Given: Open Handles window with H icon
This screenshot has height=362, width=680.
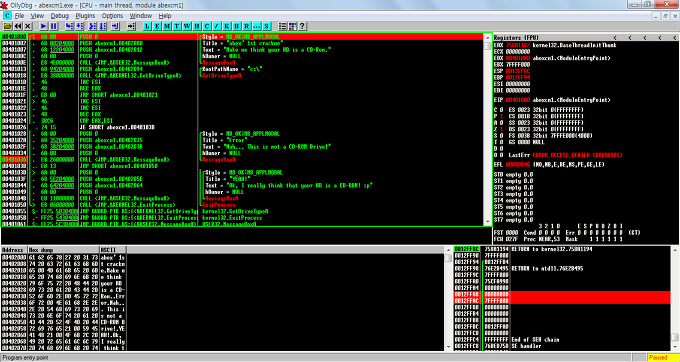Looking at the screenshot, I should (x=197, y=26).
